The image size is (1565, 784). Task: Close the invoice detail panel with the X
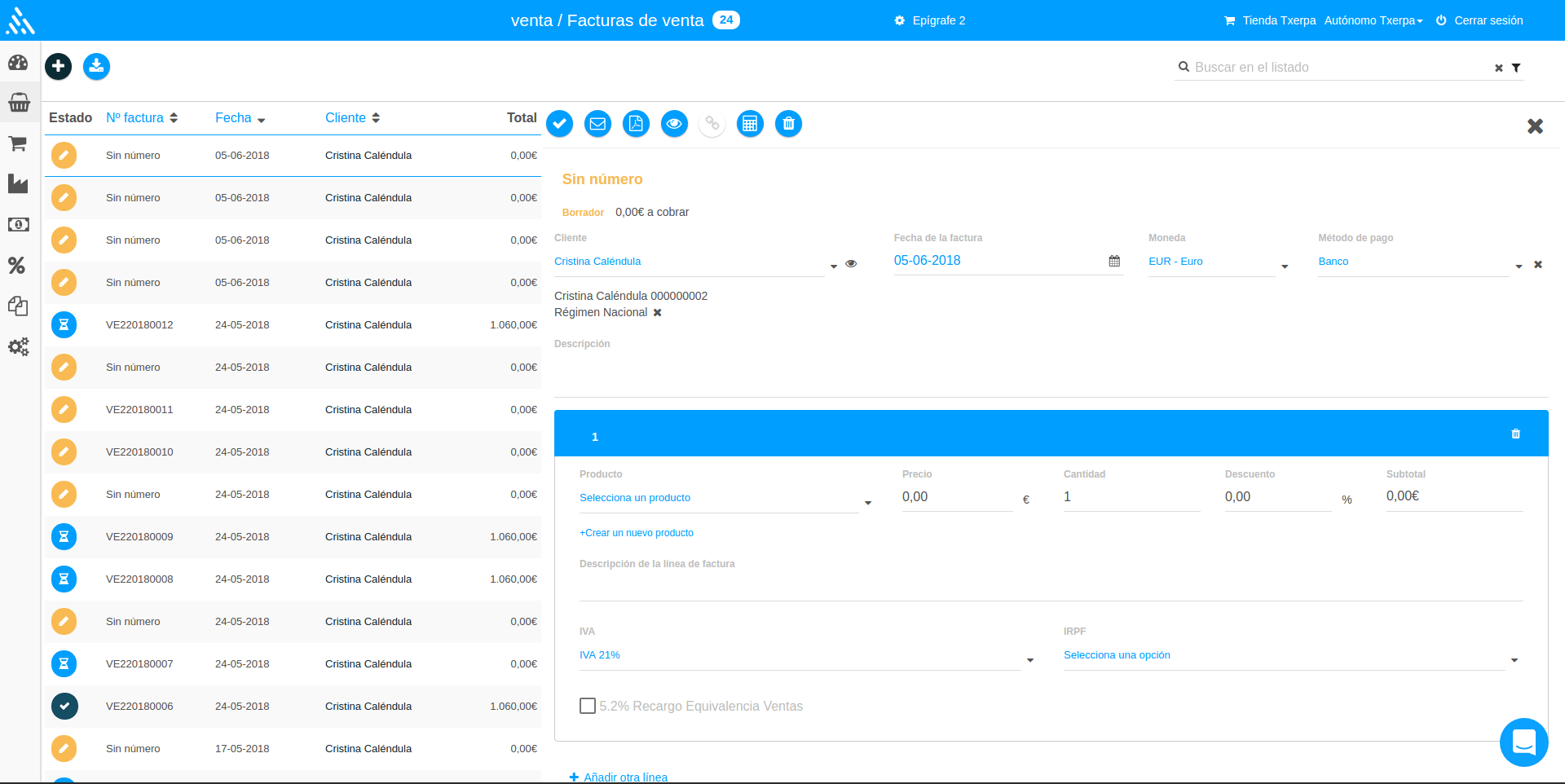click(x=1535, y=126)
